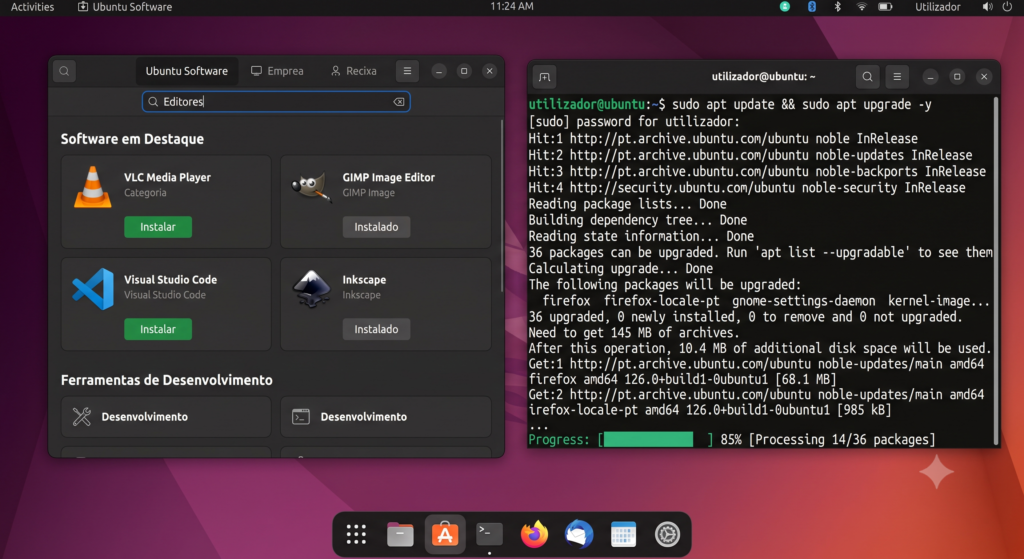Click the VLC Media Player cone icon

pyautogui.click(x=93, y=187)
